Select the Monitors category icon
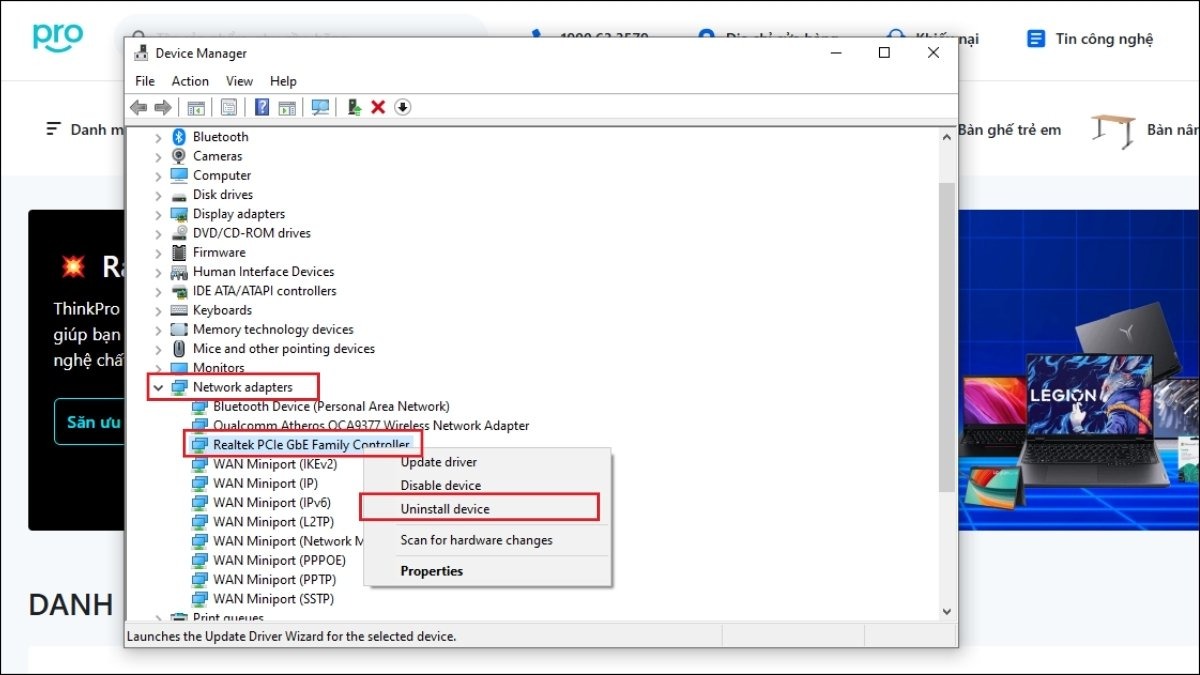Screen dimensions: 1200x675 (179, 368)
